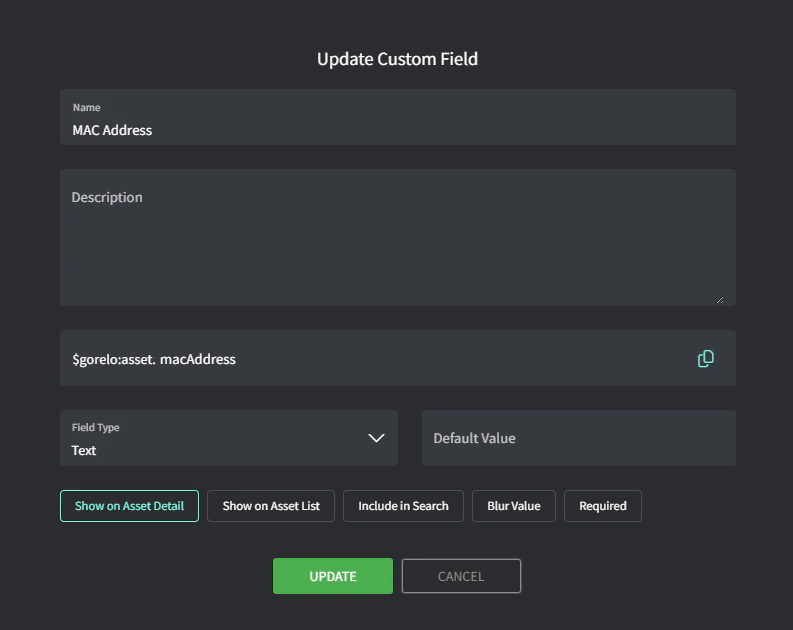
Task: Open the Field Type dropdown
Action: (229, 438)
